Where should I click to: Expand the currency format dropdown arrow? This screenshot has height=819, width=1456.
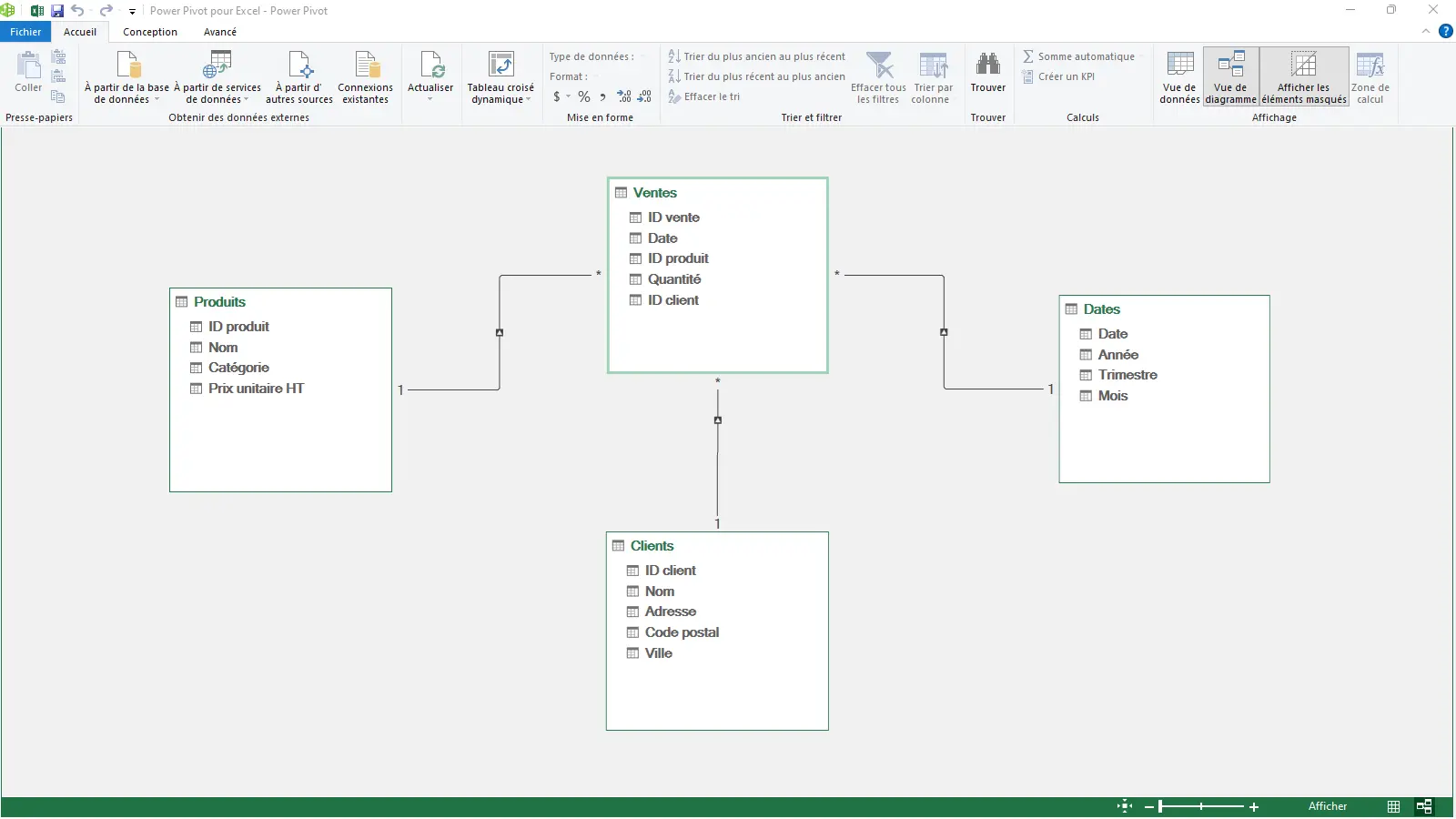click(x=569, y=96)
